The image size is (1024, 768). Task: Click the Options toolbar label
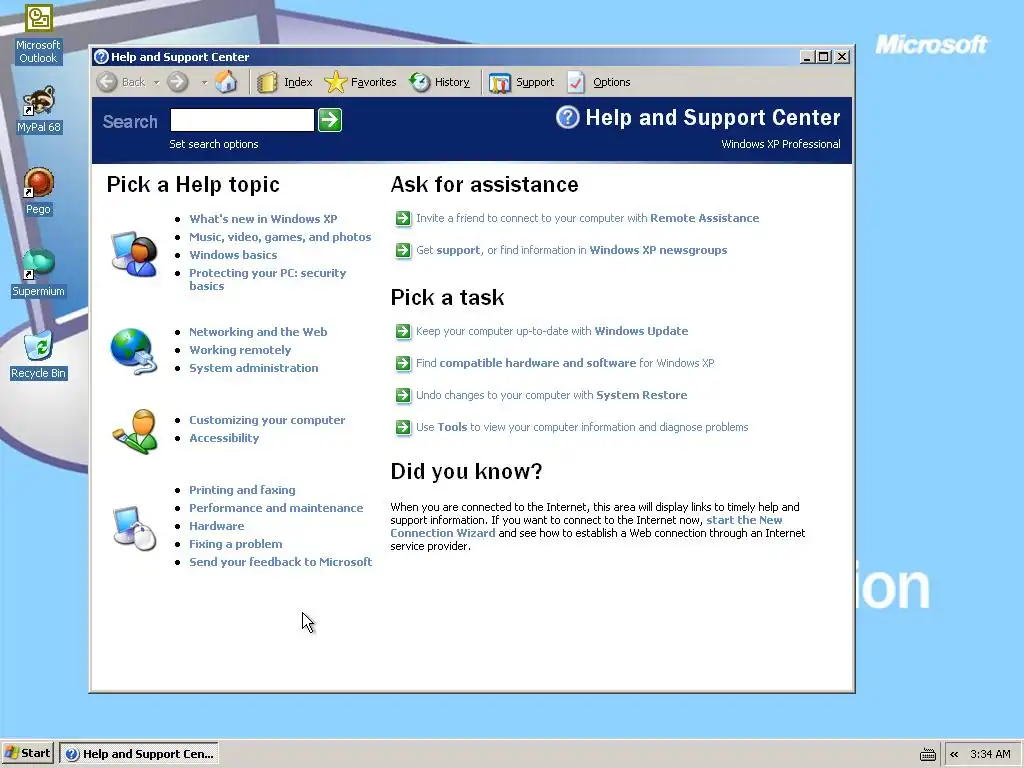pos(611,82)
